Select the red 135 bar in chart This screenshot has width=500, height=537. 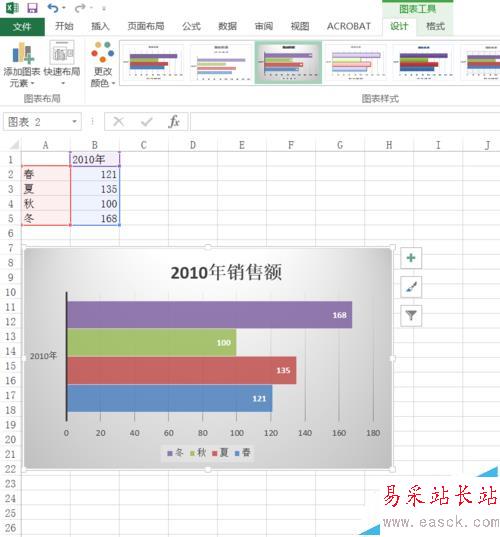pyautogui.click(x=182, y=370)
